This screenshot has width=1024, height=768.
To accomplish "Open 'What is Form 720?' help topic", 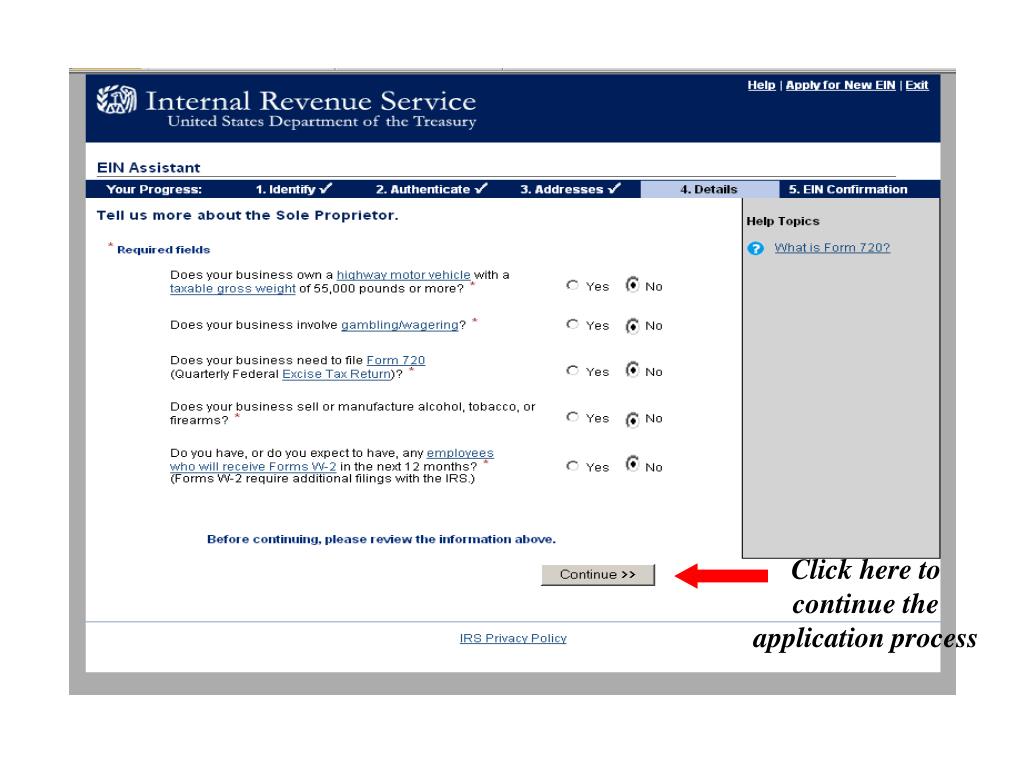I will click(832, 248).
